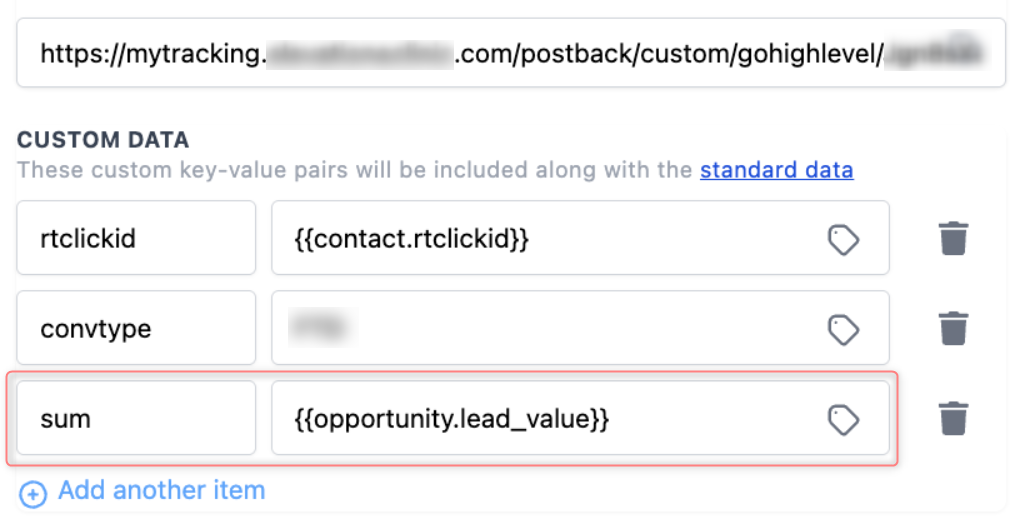This screenshot has width=1020, height=516.
Task: Delete the convtype custom data row
Action: point(954,328)
